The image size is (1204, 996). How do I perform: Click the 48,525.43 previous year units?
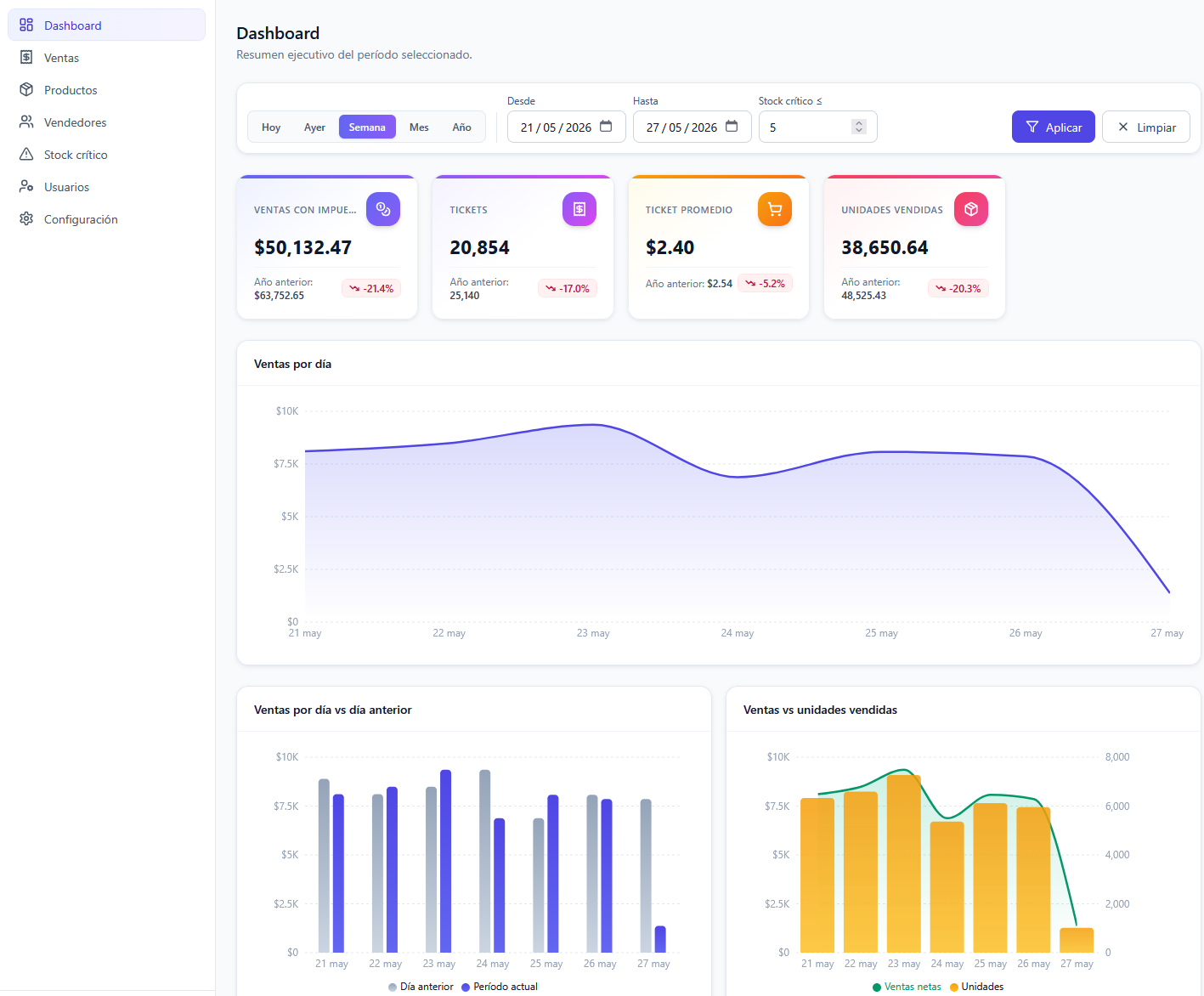tap(863, 296)
